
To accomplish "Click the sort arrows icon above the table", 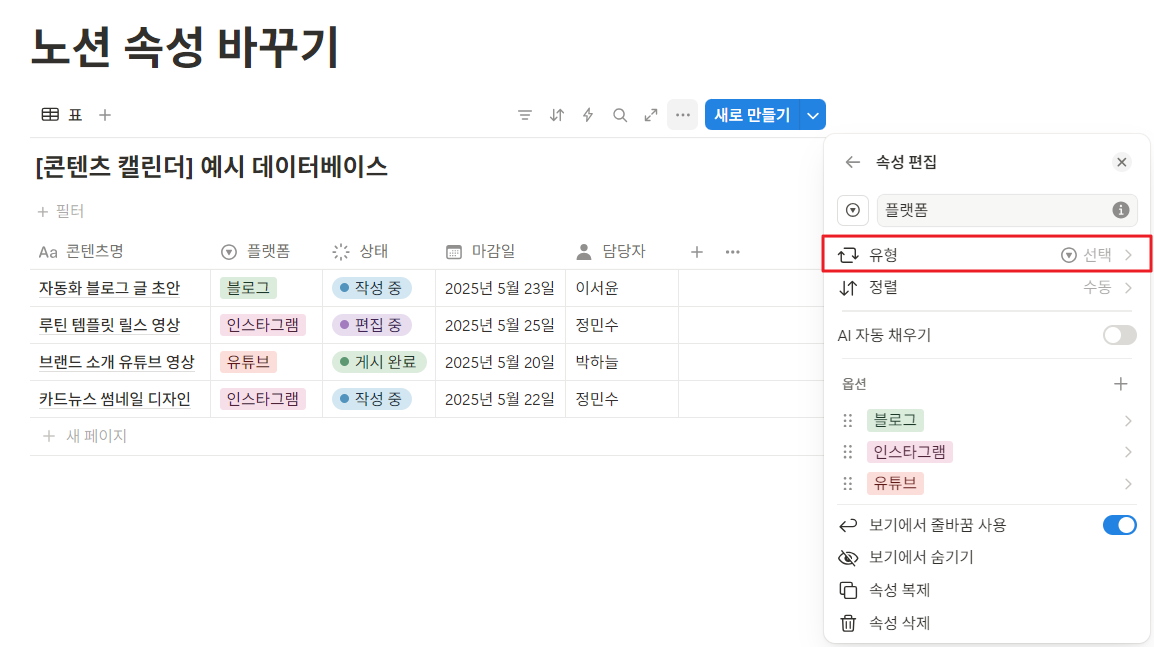I will click(x=556, y=114).
